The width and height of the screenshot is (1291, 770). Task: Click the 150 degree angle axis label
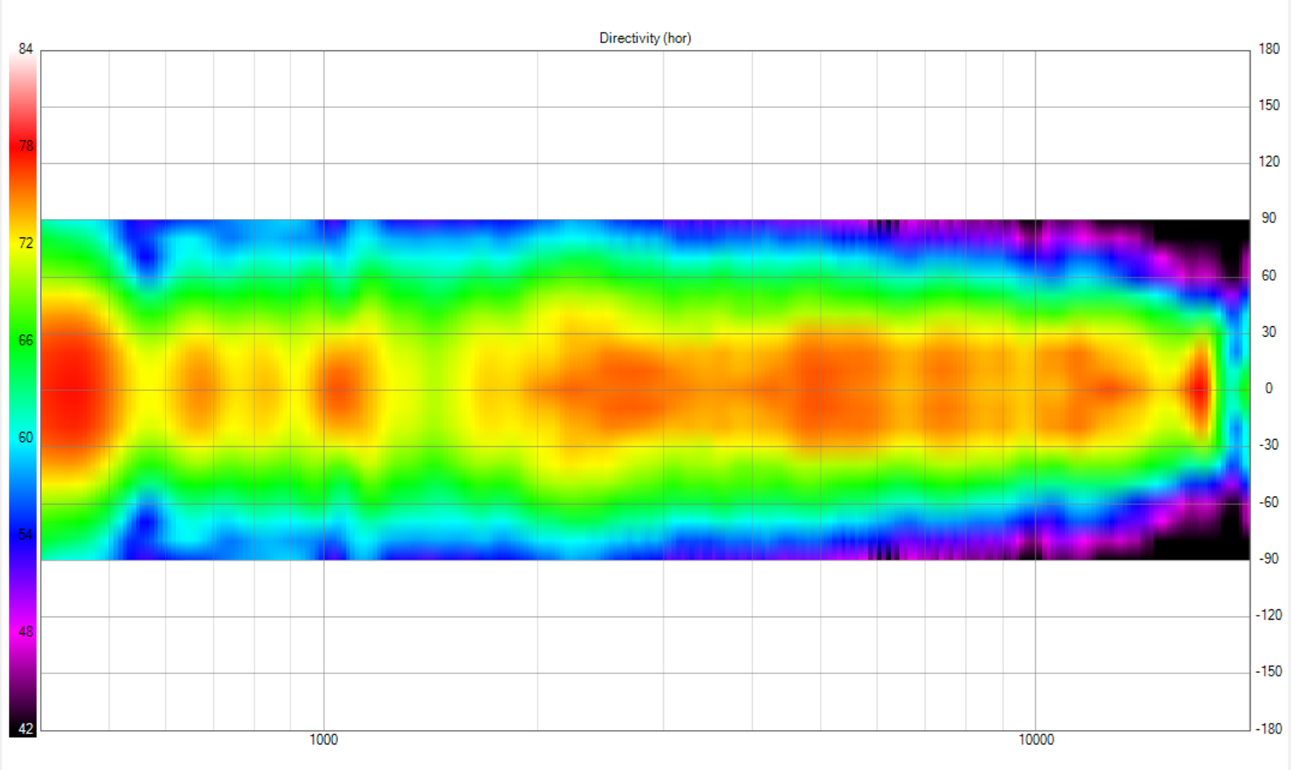coord(1270,106)
